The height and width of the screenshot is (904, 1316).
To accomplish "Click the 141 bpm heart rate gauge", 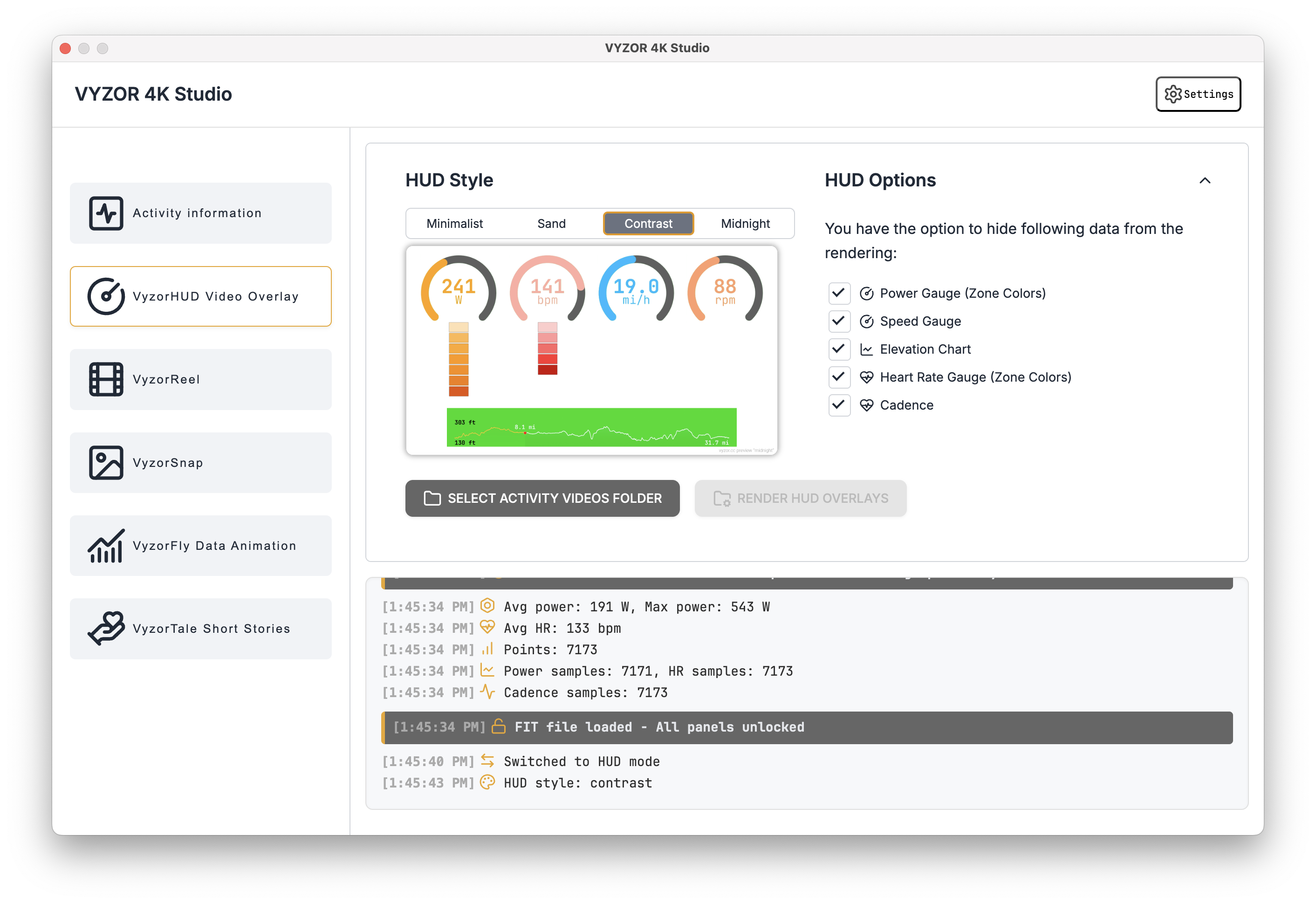I will (x=547, y=289).
